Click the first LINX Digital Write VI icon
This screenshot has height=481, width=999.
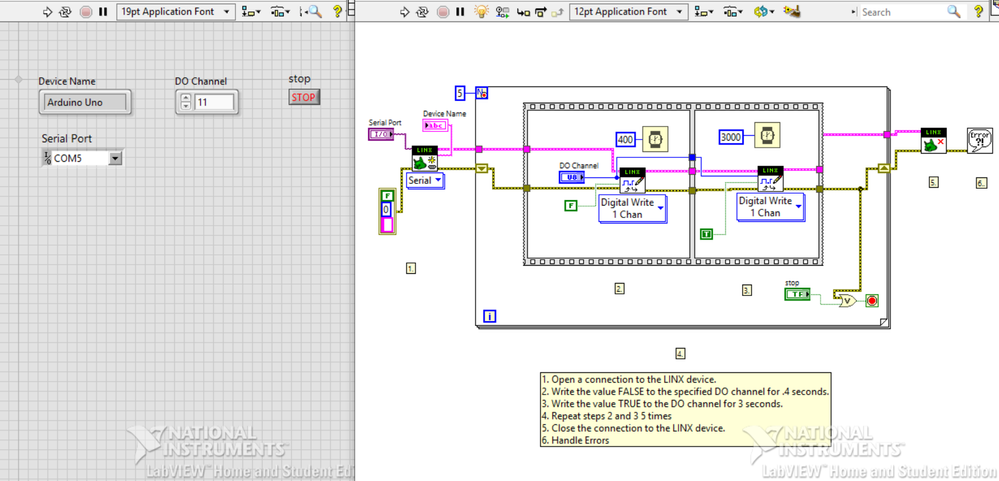point(632,180)
